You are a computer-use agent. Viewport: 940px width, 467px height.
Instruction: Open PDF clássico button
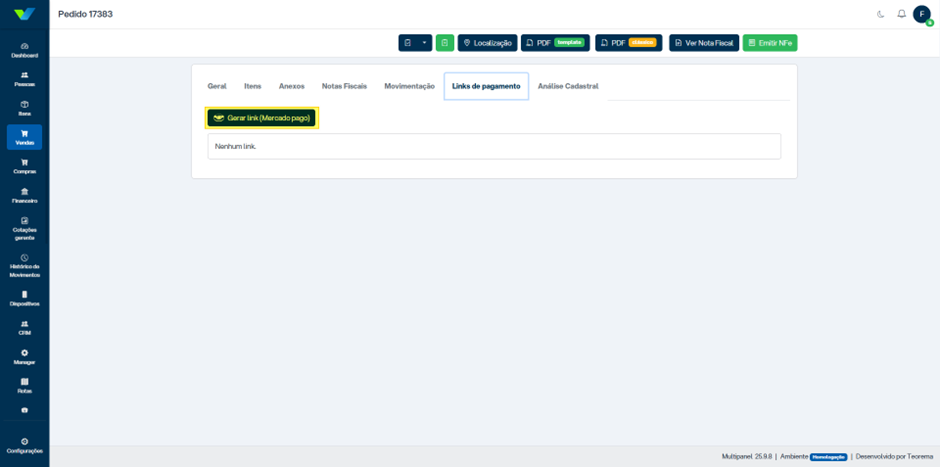click(x=628, y=43)
